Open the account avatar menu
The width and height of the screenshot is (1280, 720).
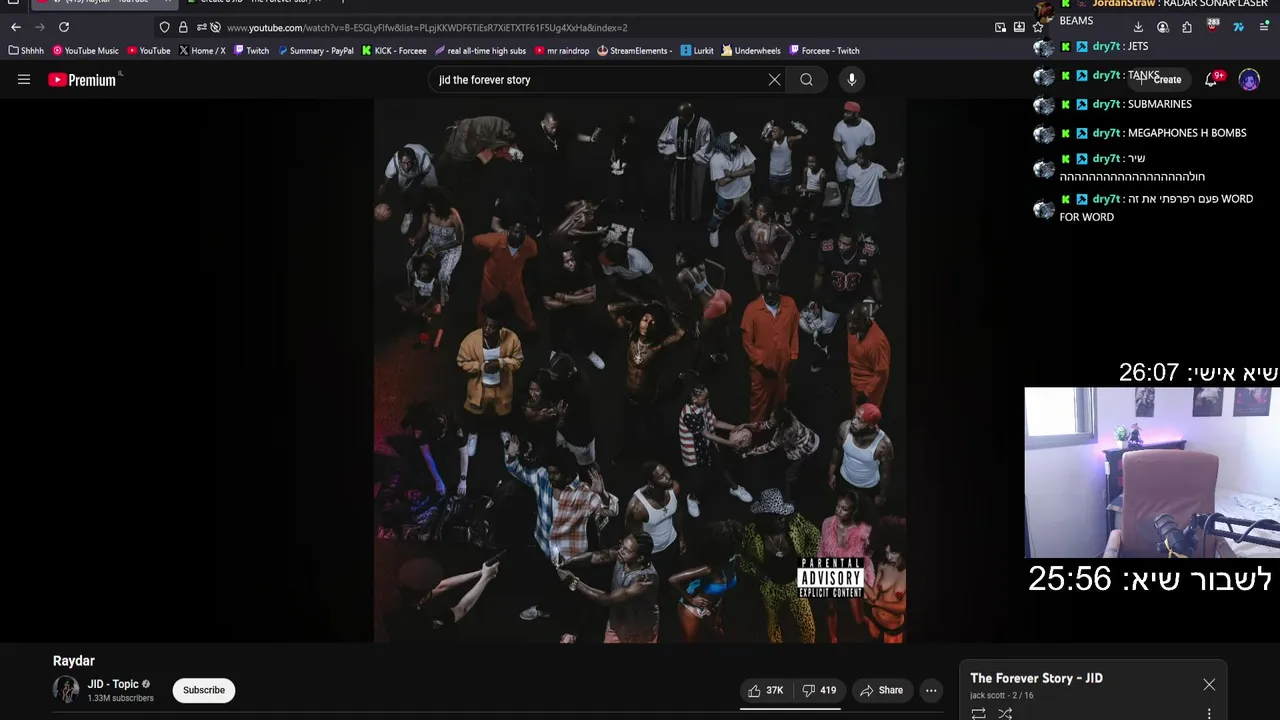(x=1249, y=80)
